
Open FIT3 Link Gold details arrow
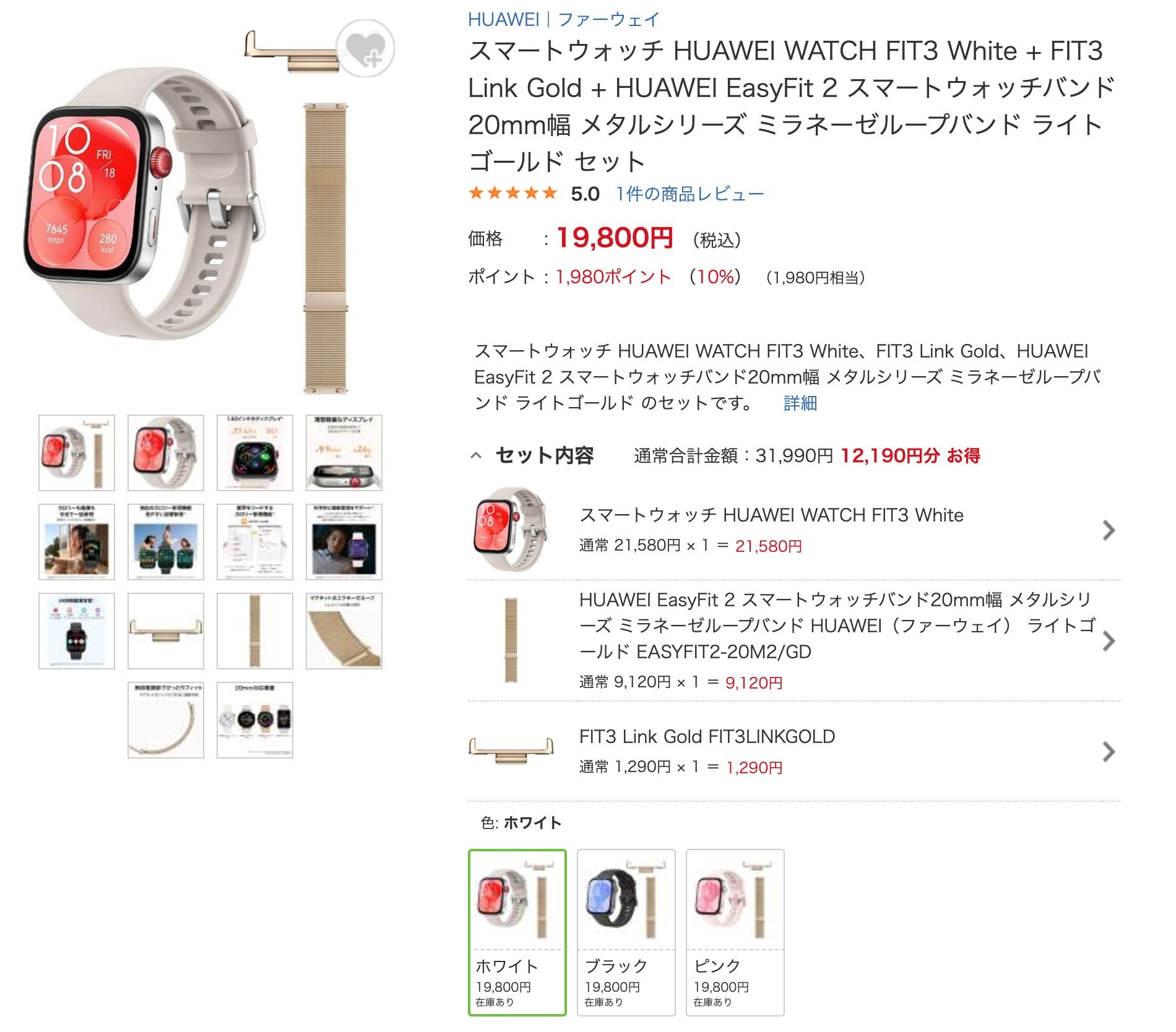point(1109,752)
